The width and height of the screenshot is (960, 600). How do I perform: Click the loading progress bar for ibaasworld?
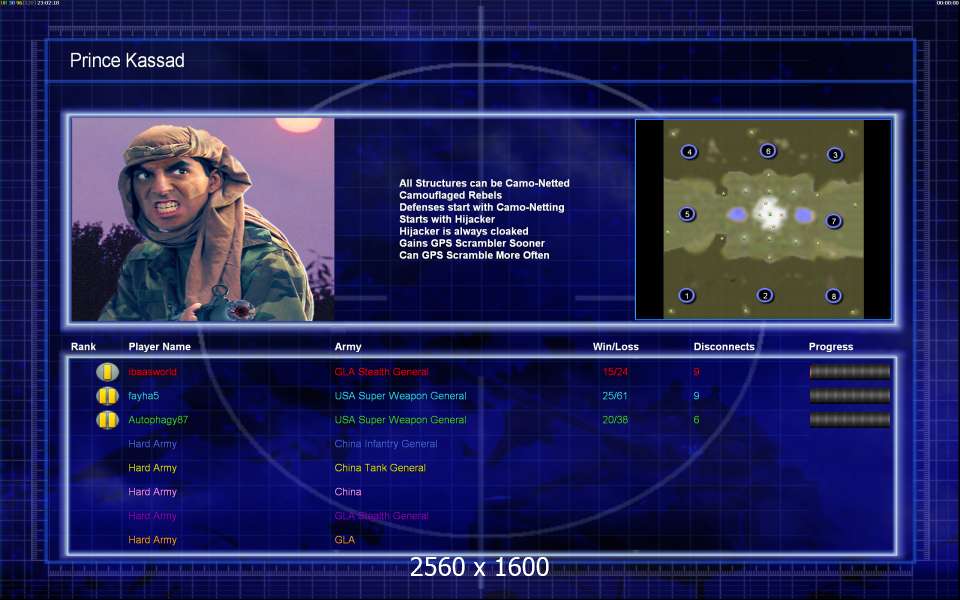850,372
